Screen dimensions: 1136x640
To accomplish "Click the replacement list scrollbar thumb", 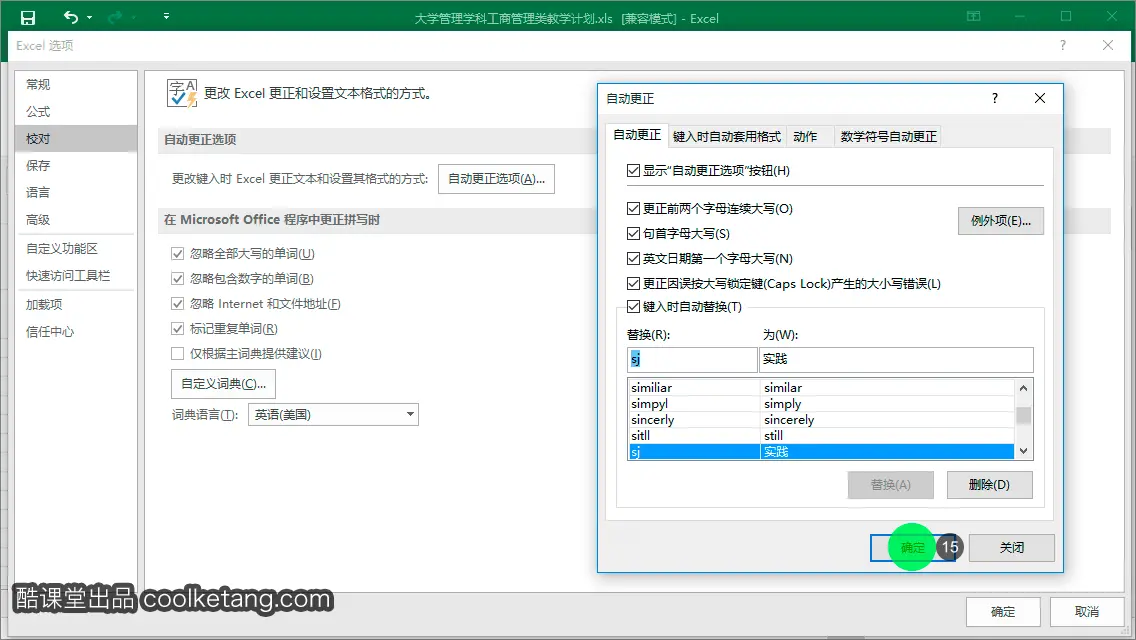I will coord(1023,415).
